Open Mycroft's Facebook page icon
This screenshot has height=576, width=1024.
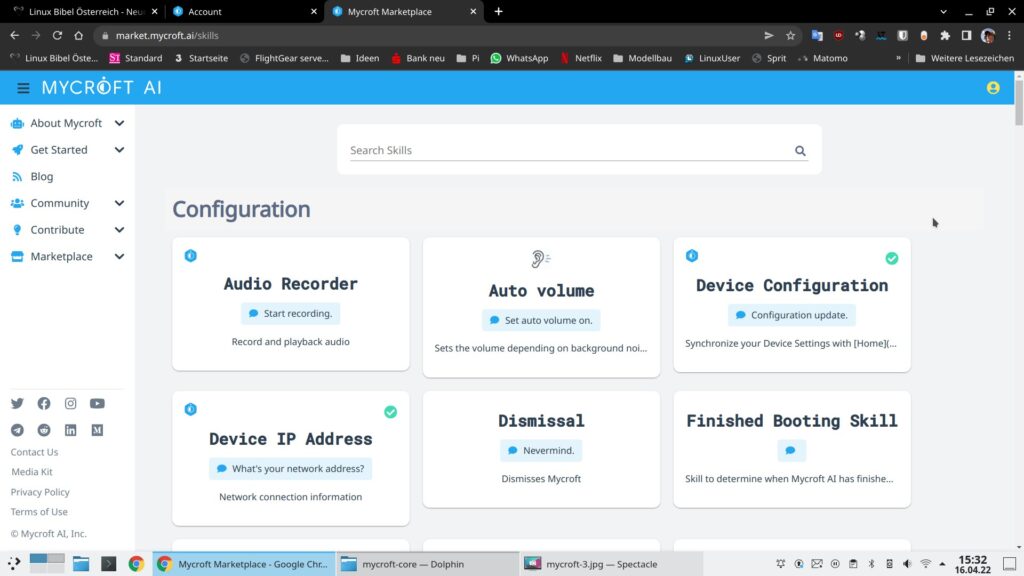[x=44, y=404]
